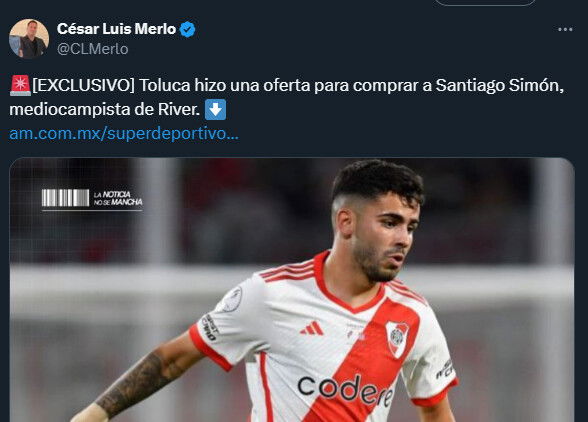
Task: Open the @CLMerlo handle
Action: tap(93, 49)
